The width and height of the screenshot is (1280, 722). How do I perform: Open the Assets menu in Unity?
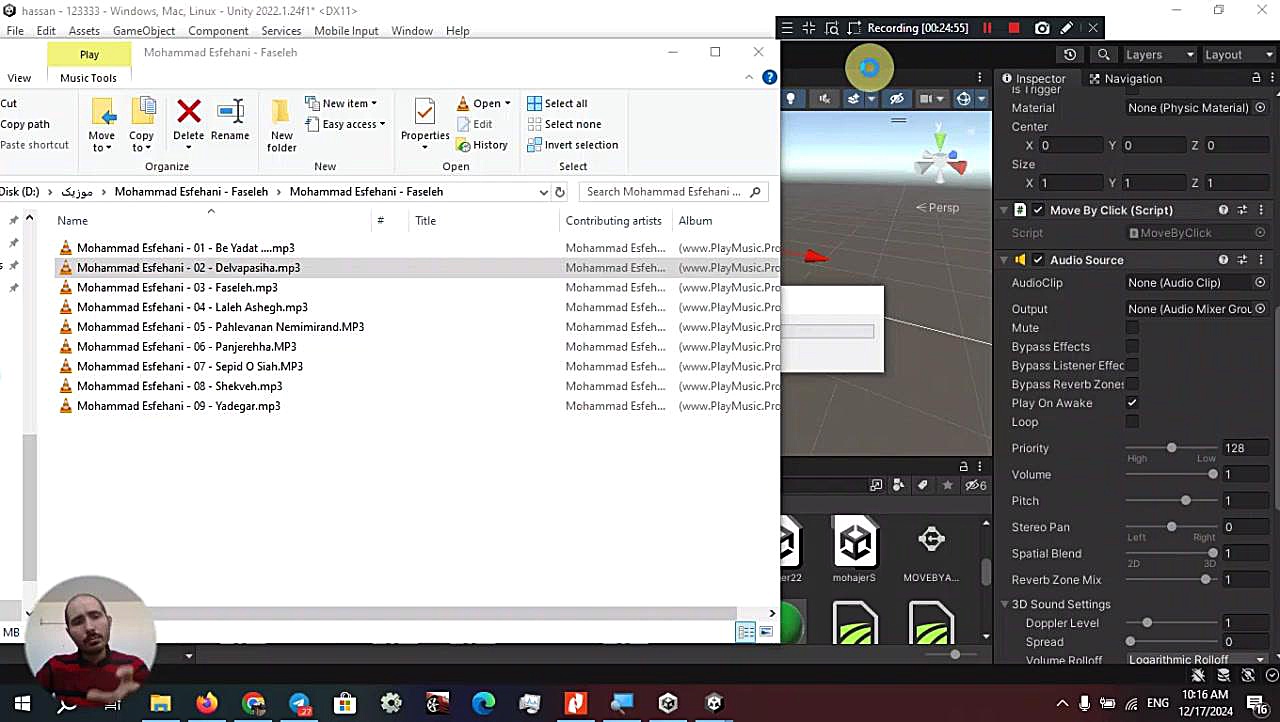(x=84, y=31)
